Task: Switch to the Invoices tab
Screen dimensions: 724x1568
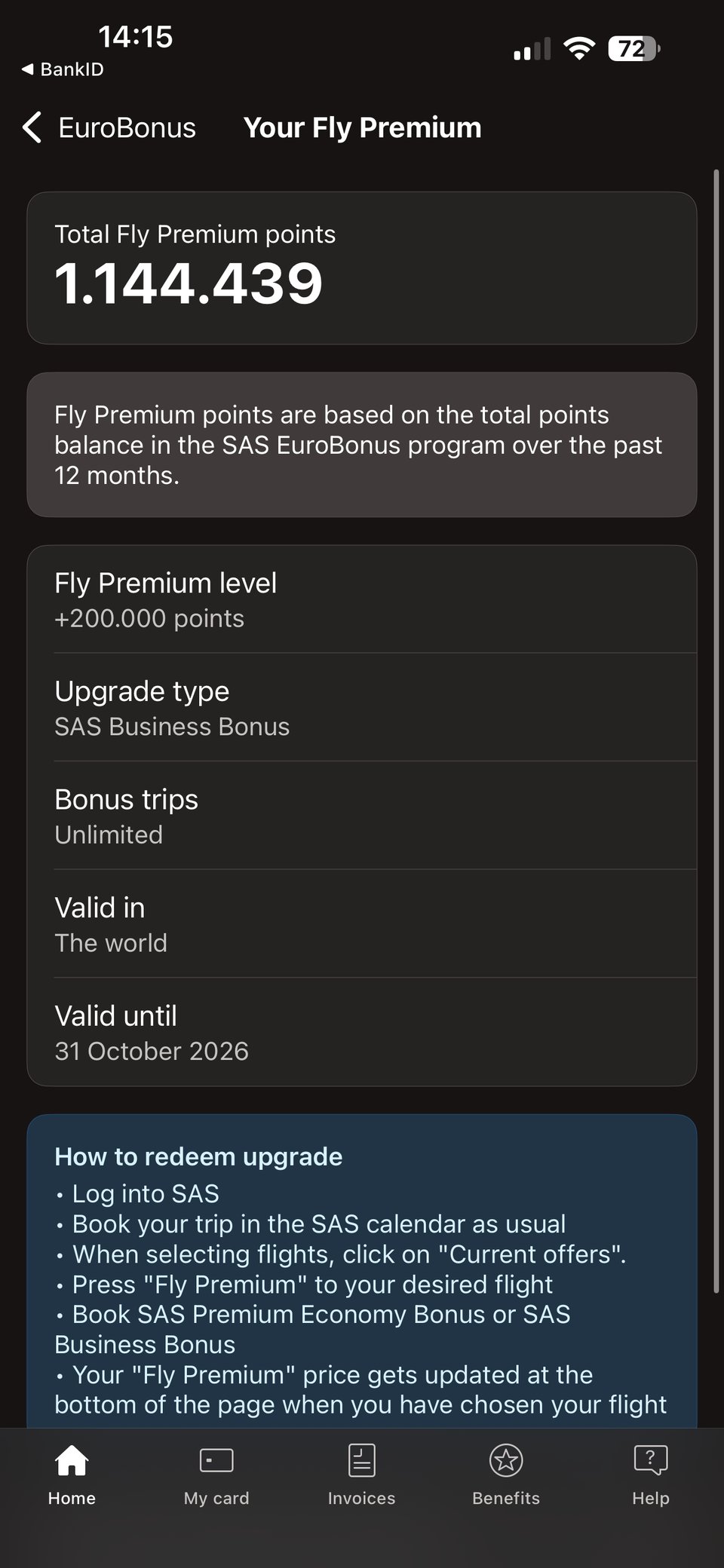Action: click(361, 1478)
